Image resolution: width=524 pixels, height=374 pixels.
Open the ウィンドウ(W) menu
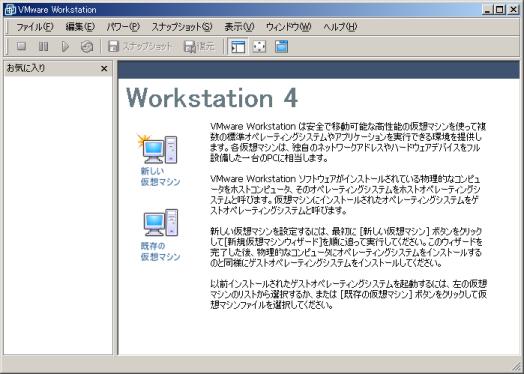click(x=288, y=27)
